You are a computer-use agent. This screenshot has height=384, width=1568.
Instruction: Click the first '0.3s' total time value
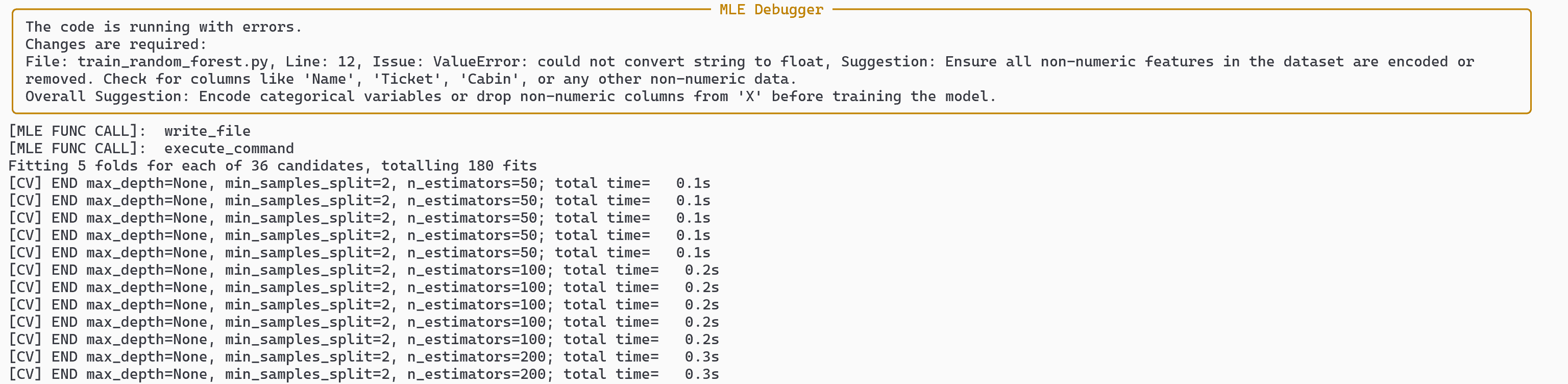point(701,356)
